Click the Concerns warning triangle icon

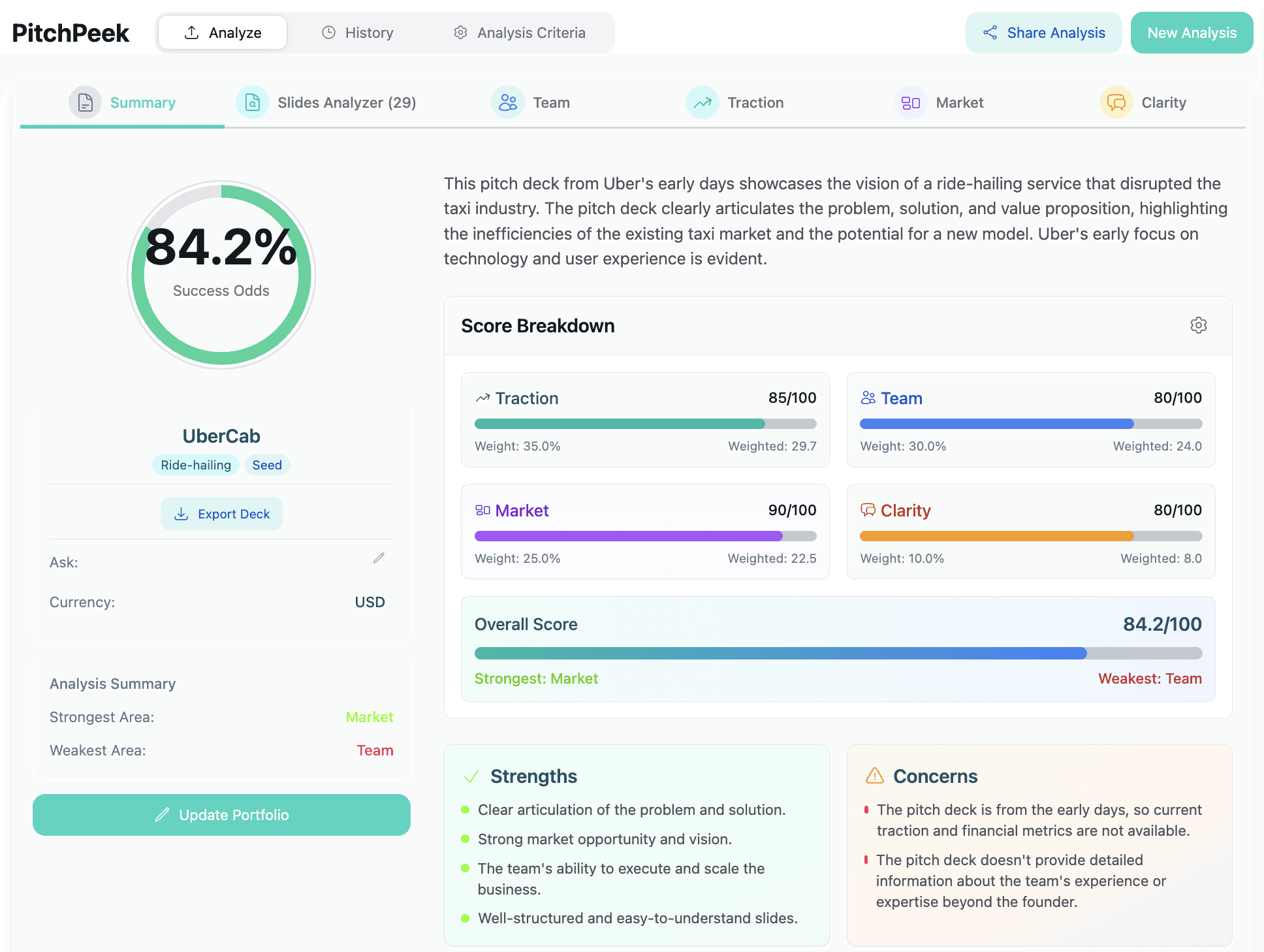pos(875,776)
